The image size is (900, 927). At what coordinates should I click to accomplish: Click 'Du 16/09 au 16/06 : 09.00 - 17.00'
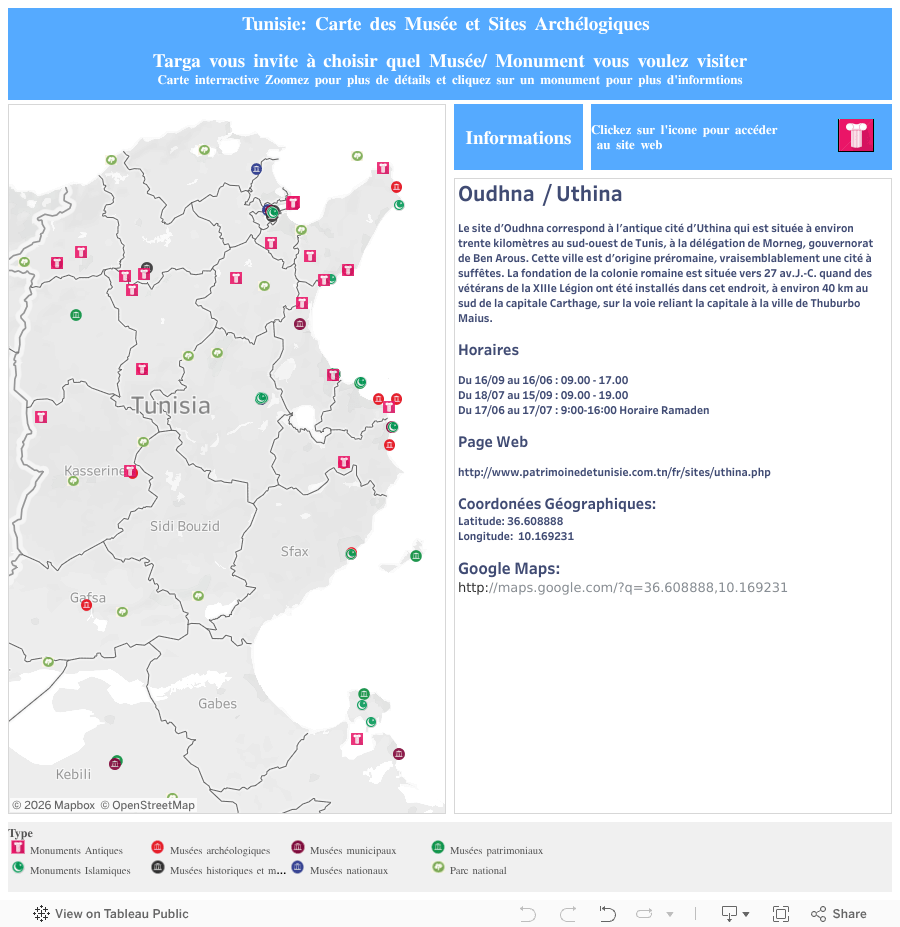coord(543,380)
